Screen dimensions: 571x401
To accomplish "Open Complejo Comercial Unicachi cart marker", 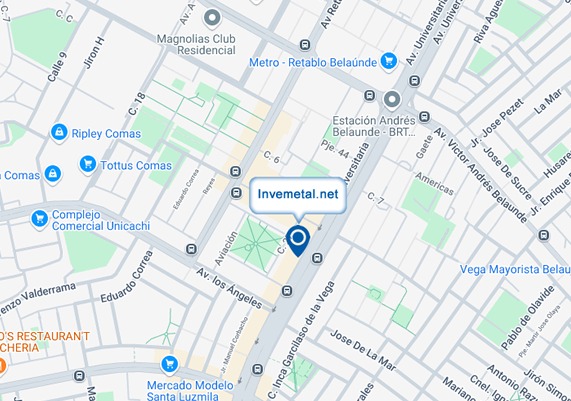I will coord(39,220).
